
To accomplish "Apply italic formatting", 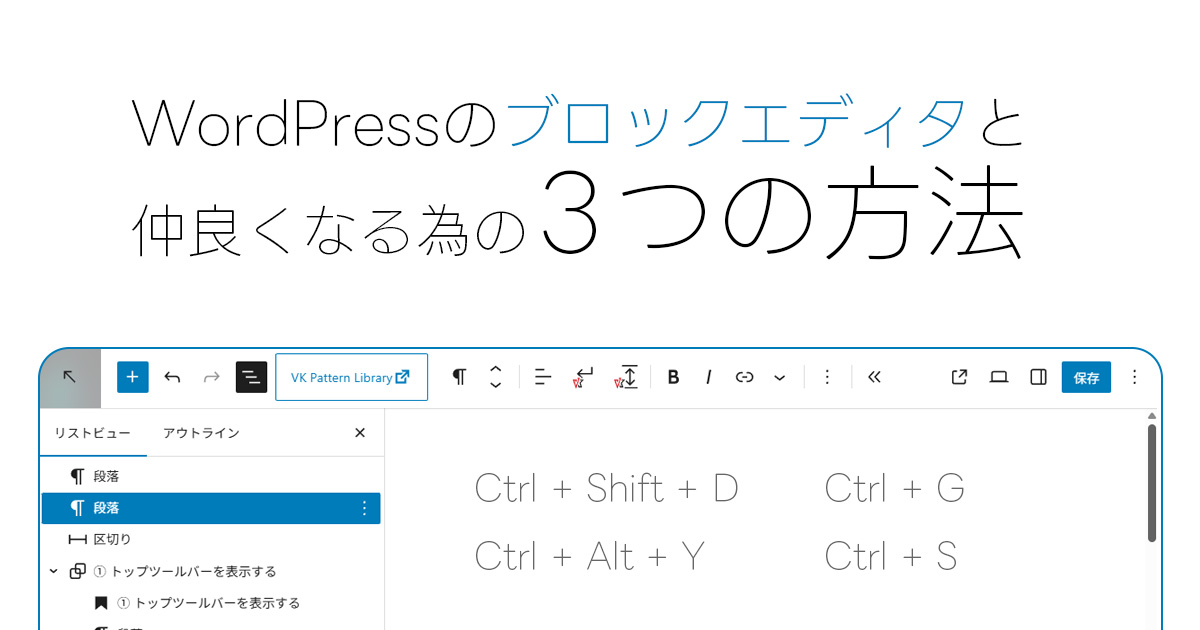I will [708, 377].
